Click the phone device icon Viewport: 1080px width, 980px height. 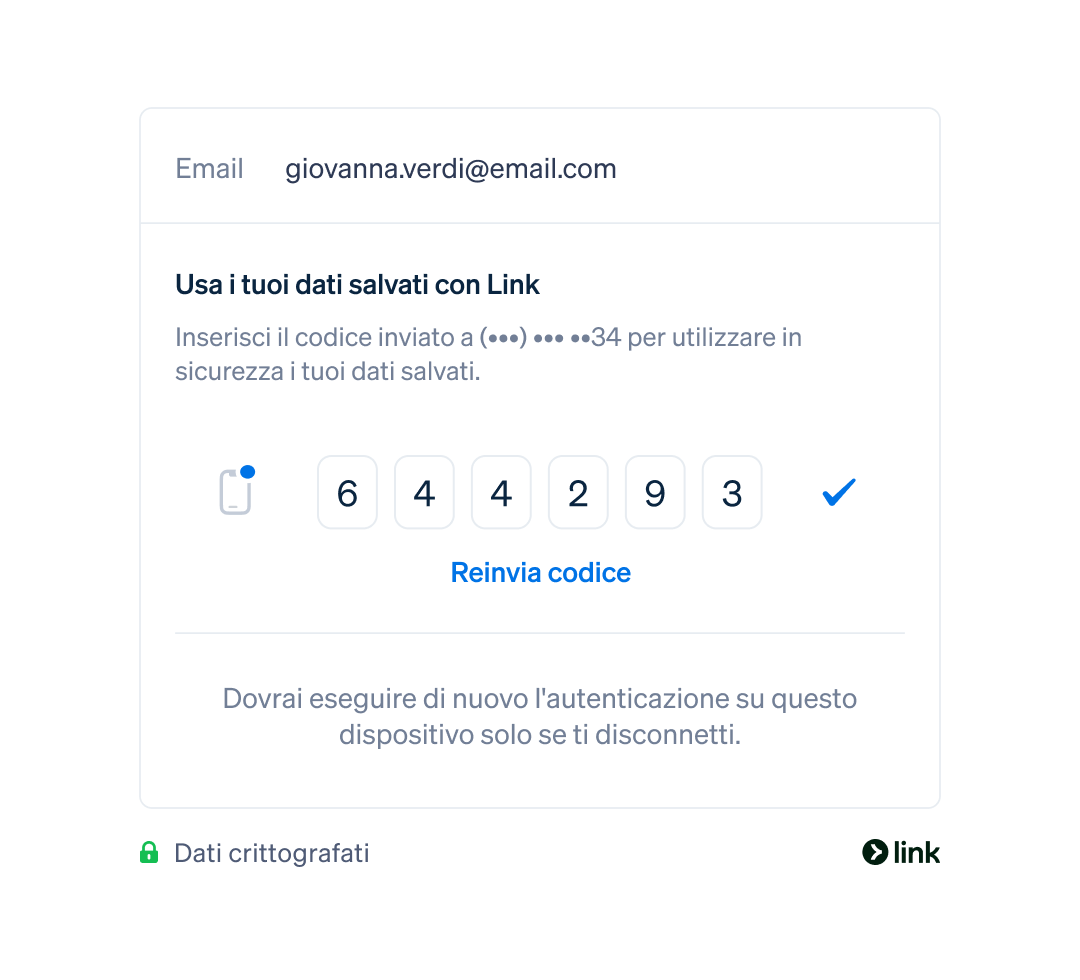[x=235, y=492]
